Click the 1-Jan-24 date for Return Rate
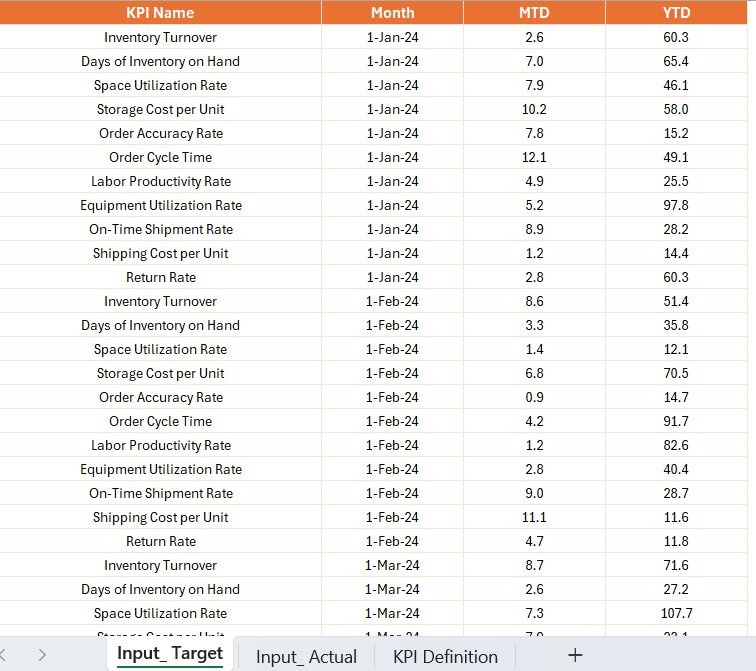Screen dimensions: 756x671 pyautogui.click(x=392, y=277)
